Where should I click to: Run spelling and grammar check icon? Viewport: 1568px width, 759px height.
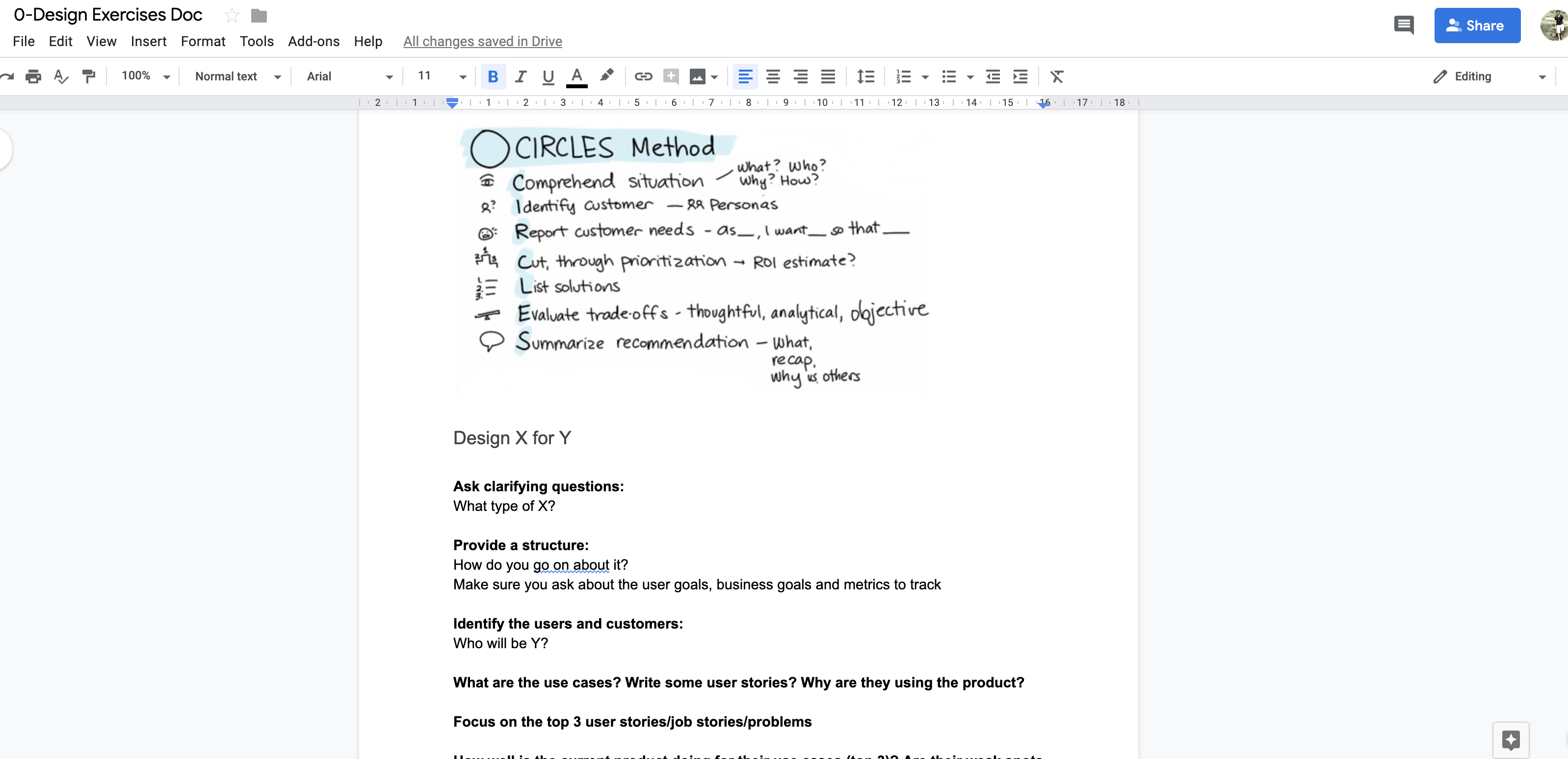coord(61,76)
